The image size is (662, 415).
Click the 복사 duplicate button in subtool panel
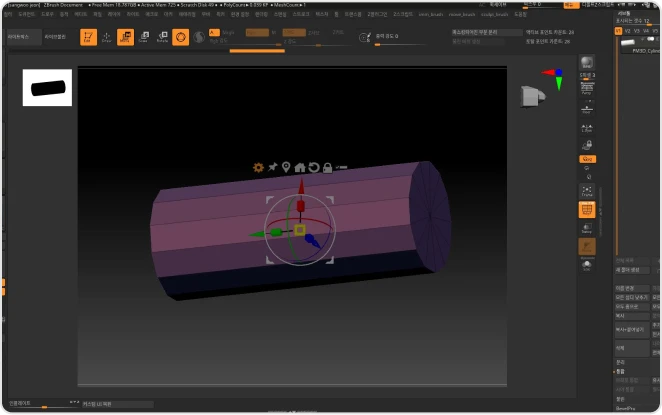[x=632, y=316]
